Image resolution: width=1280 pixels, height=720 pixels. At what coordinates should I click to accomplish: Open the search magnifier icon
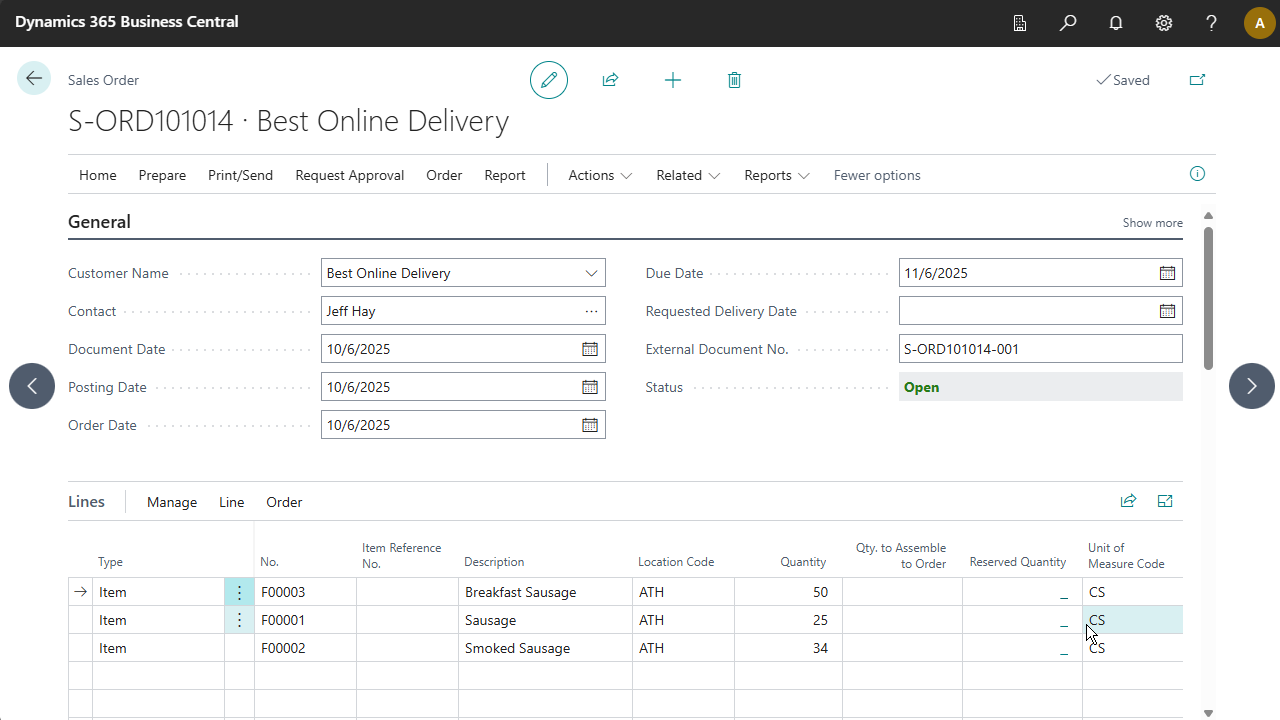click(x=1068, y=23)
